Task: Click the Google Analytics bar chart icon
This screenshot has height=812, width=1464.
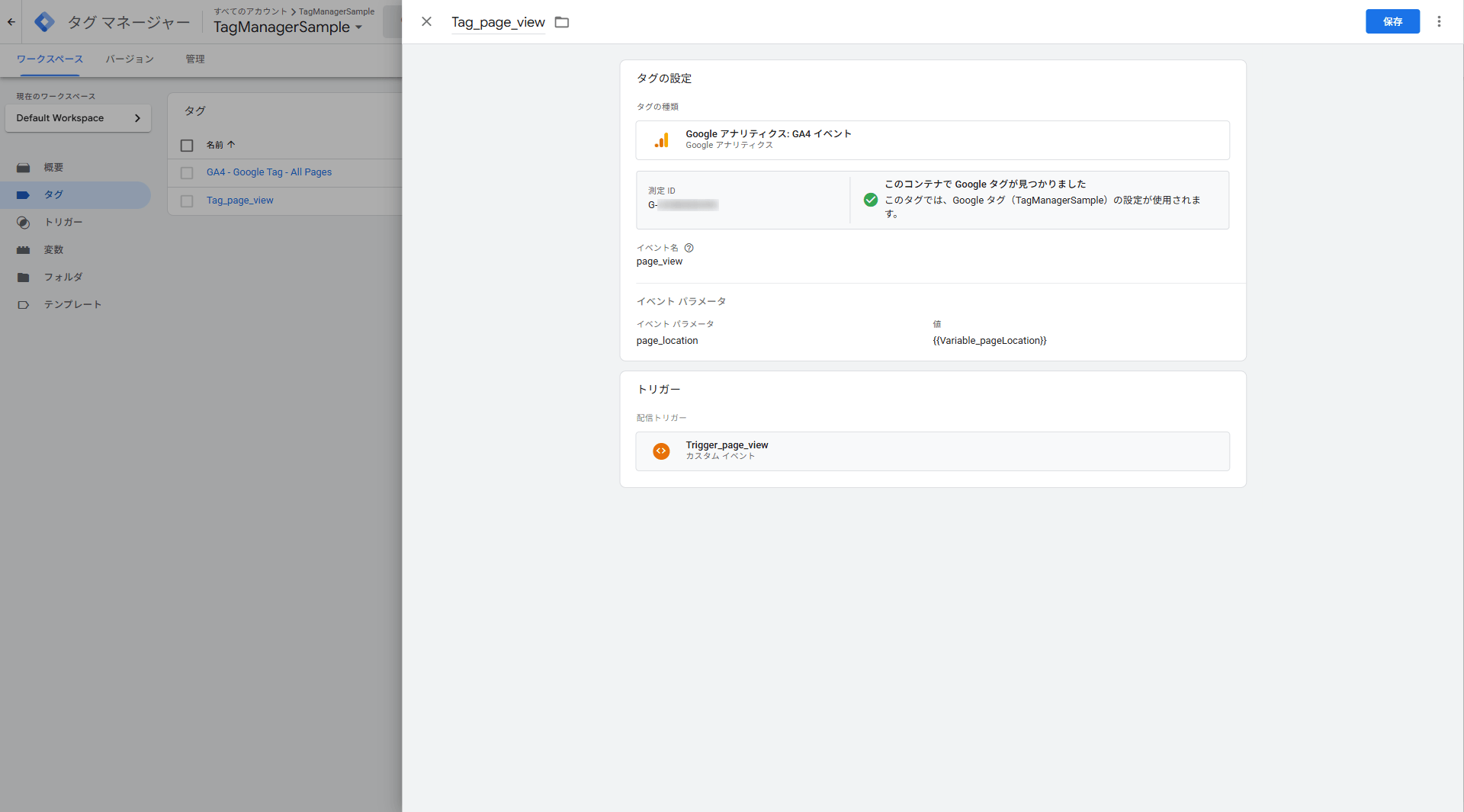Action: click(x=662, y=140)
